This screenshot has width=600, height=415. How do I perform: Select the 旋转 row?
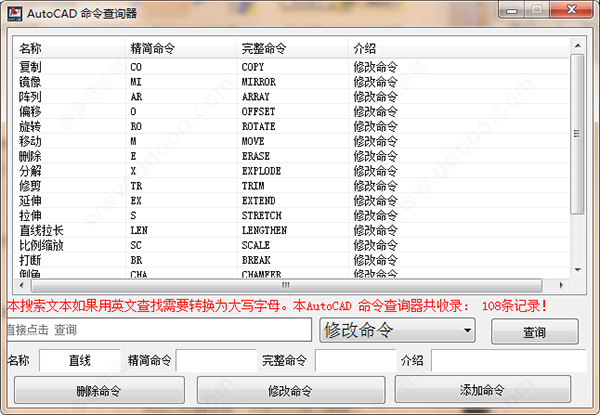click(x=291, y=127)
